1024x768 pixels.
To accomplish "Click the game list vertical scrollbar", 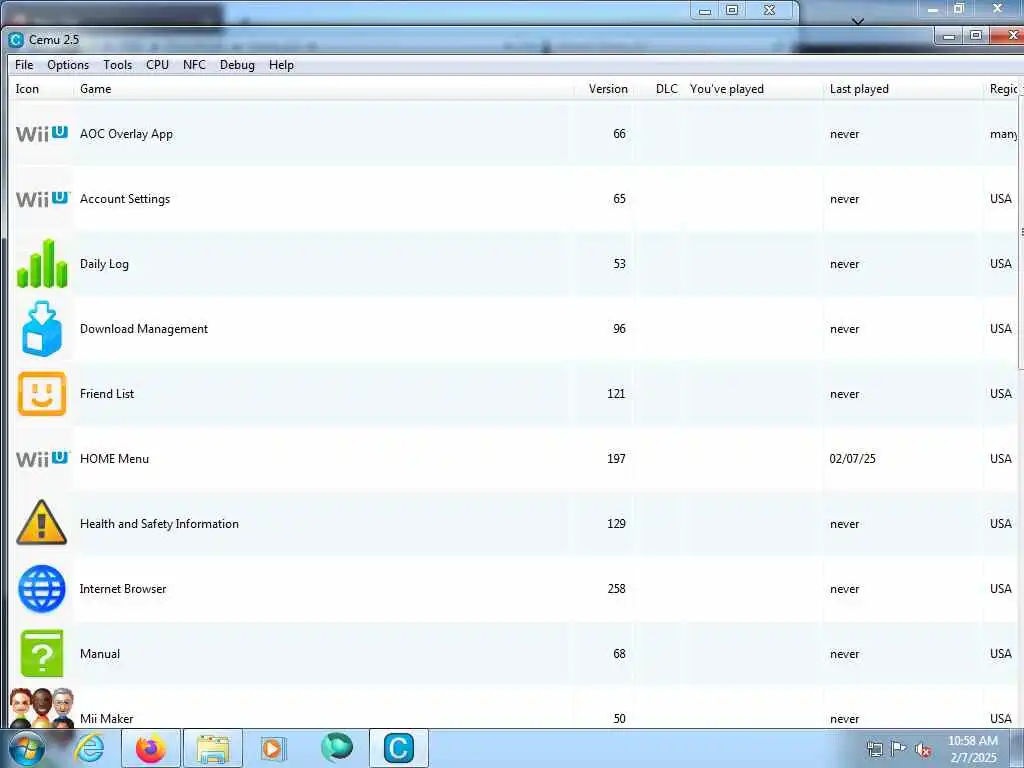I will coord(1021,232).
